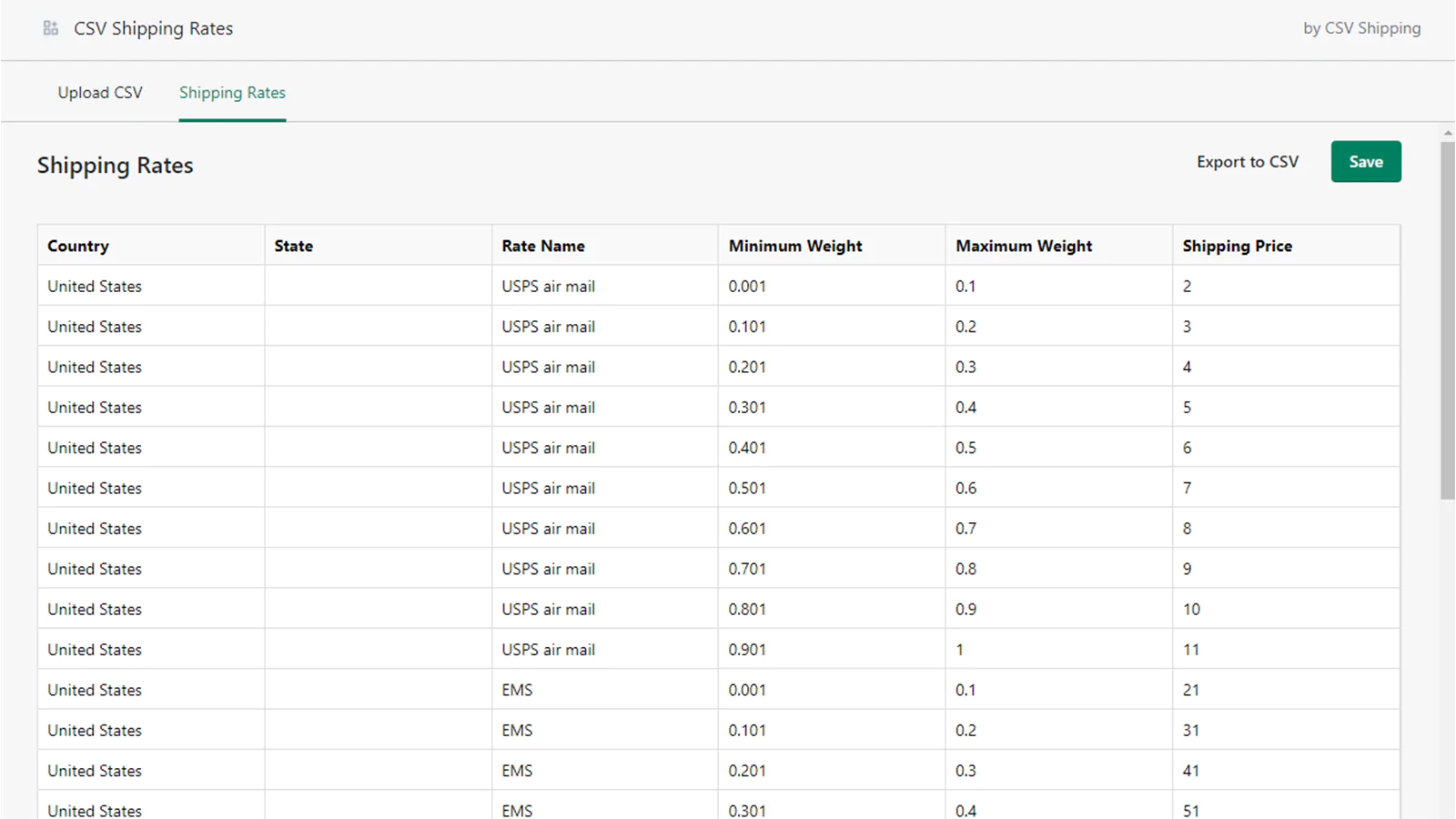Select the Minimum Weight cell showing 0.401
1456x819 pixels.
tap(747, 448)
